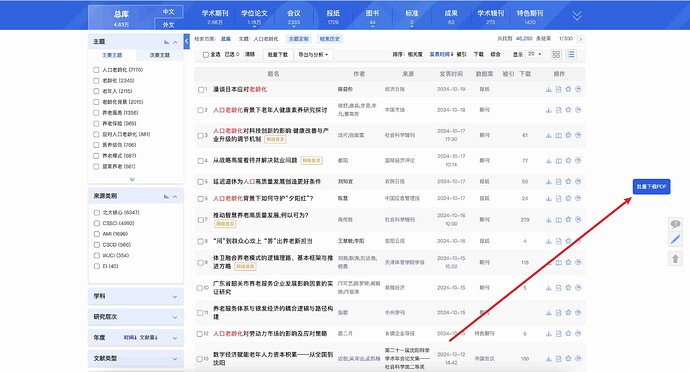
Task: Switch to the list view icon
Action: [x=571, y=54]
